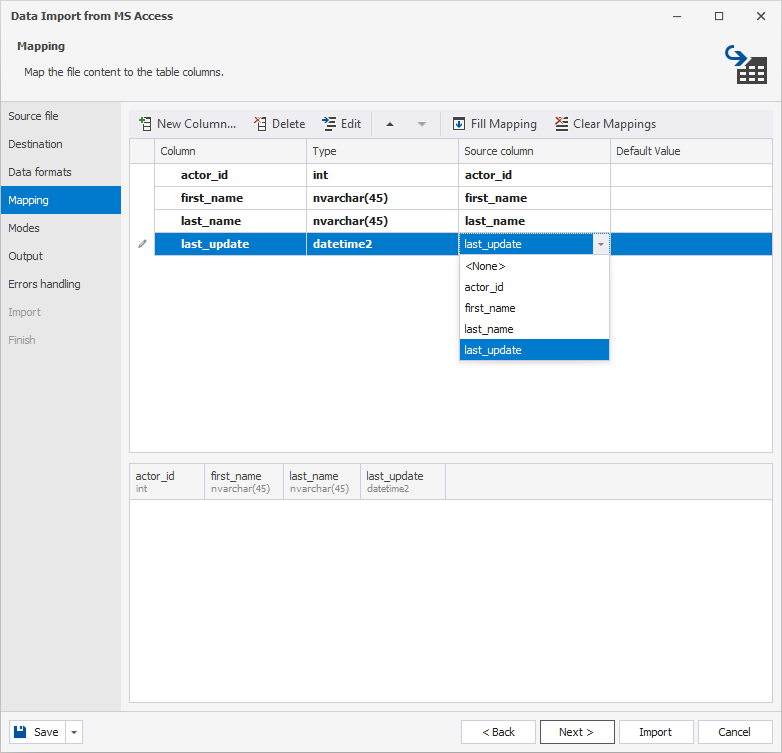This screenshot has height=753, width=782.
Task: Click the Cancel button
Action: [x=735, y=732]
